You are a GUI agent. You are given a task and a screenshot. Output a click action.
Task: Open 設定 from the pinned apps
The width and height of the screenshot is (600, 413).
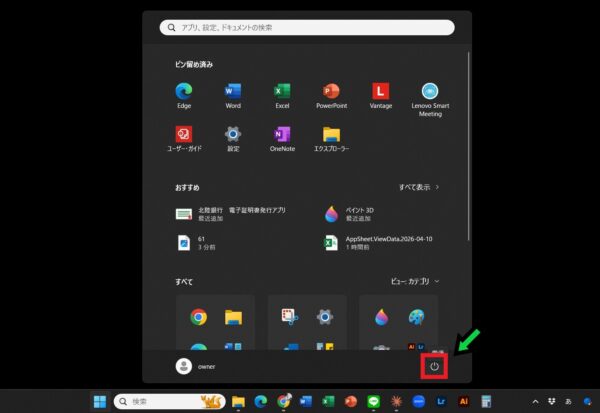click(x=233, y=139)
